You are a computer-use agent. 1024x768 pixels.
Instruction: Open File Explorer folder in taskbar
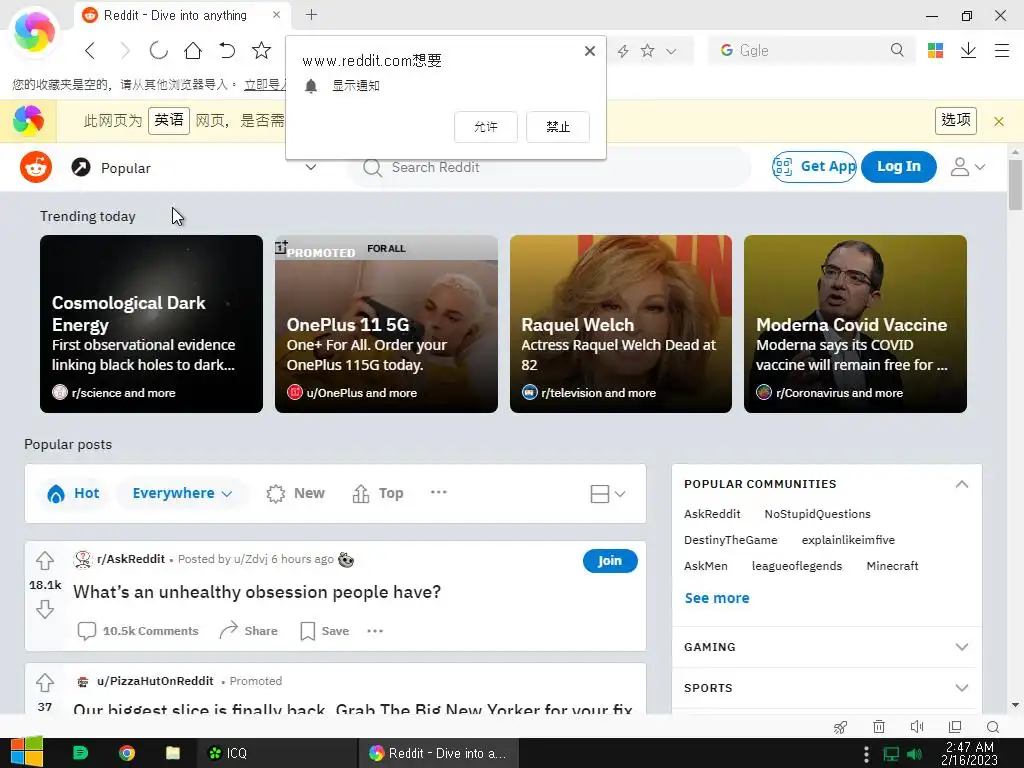click(173, 753)
